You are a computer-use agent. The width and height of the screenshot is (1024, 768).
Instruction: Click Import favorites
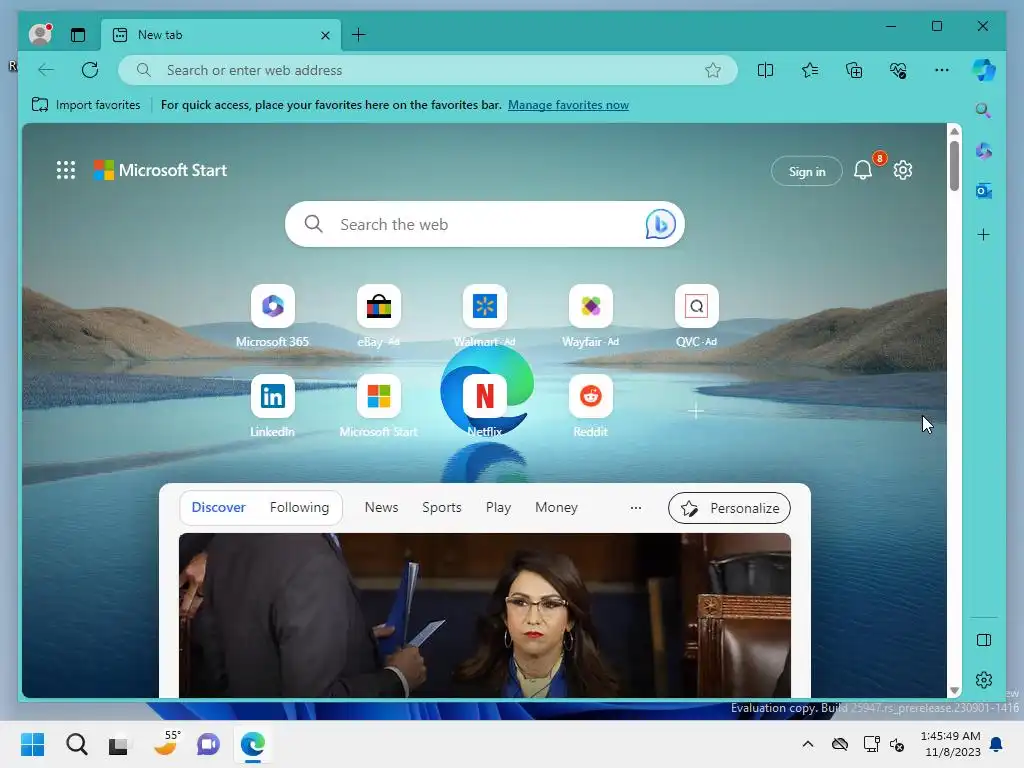(x=86, y=104)
